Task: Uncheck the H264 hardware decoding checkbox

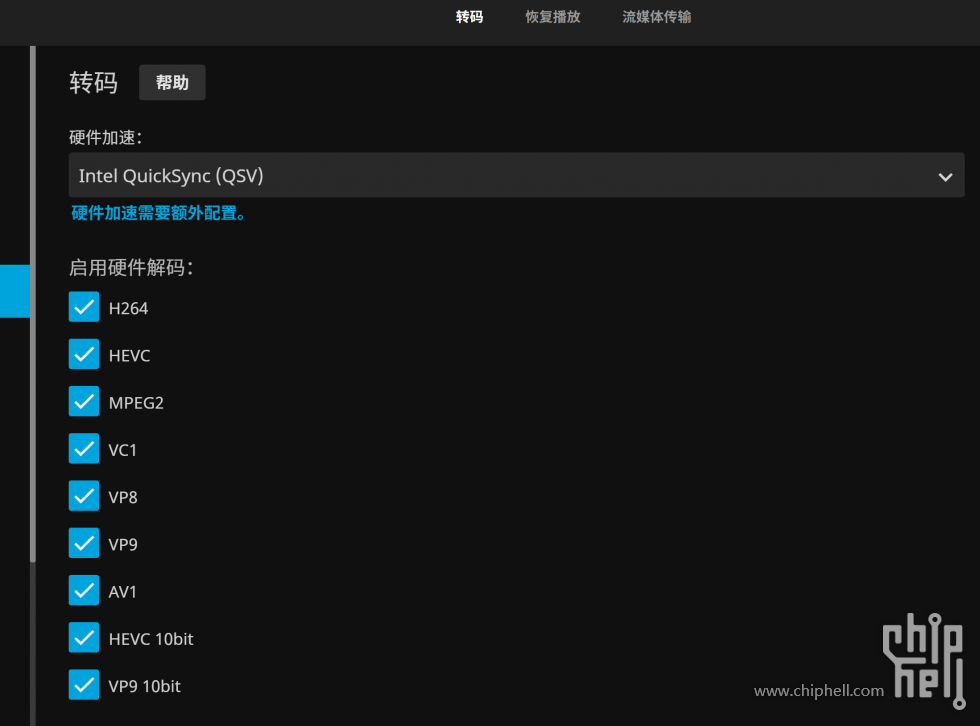Action: tap(84, 307)
